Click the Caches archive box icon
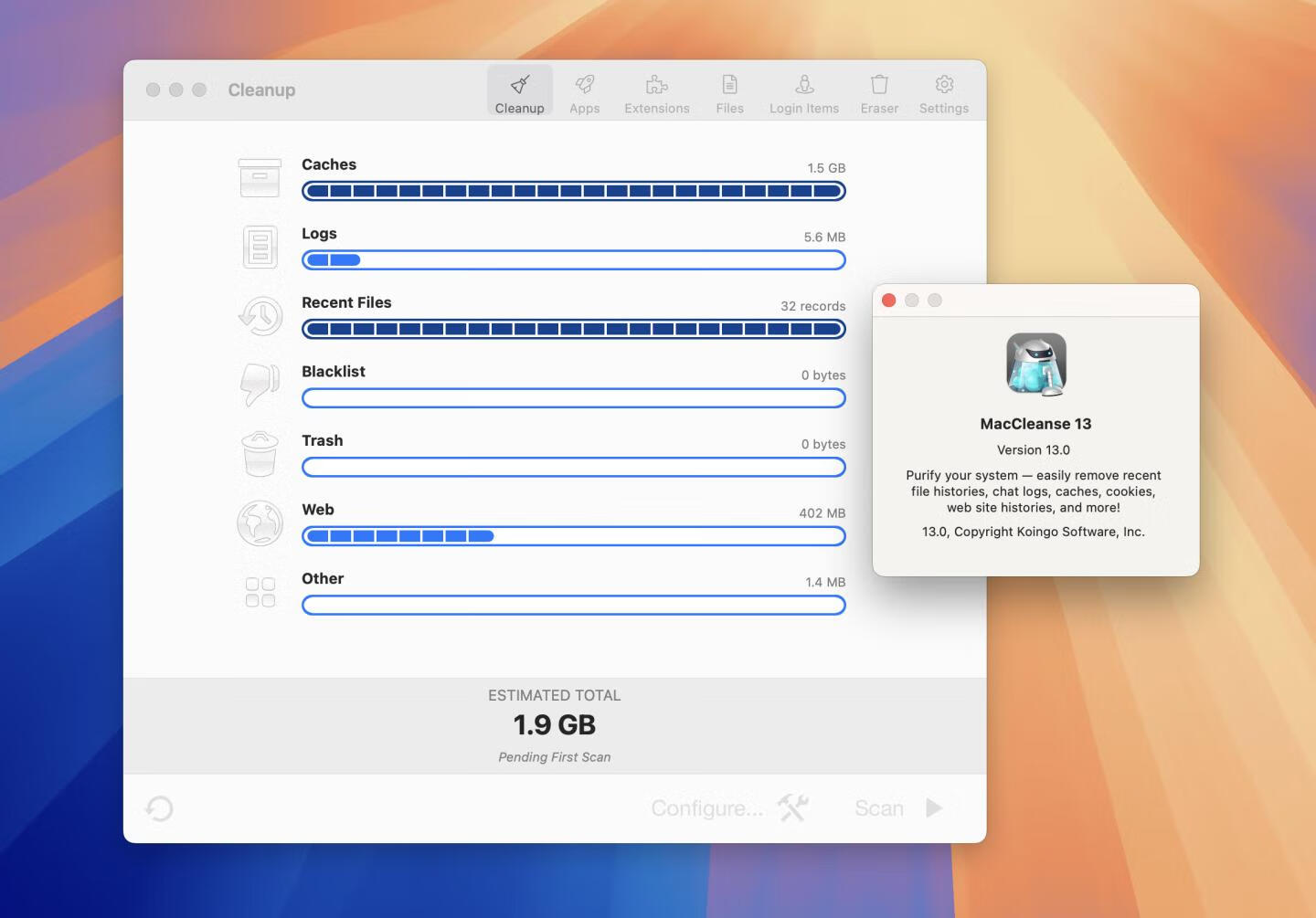The image size is (1316, 918). [x=260, y=178]
